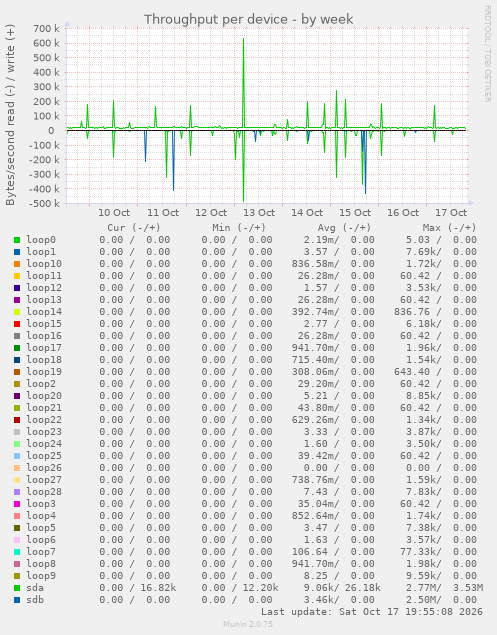Click the chart title 'Throughput per device - by week'
The image size is (497, 635).
[x=249, y=19]
